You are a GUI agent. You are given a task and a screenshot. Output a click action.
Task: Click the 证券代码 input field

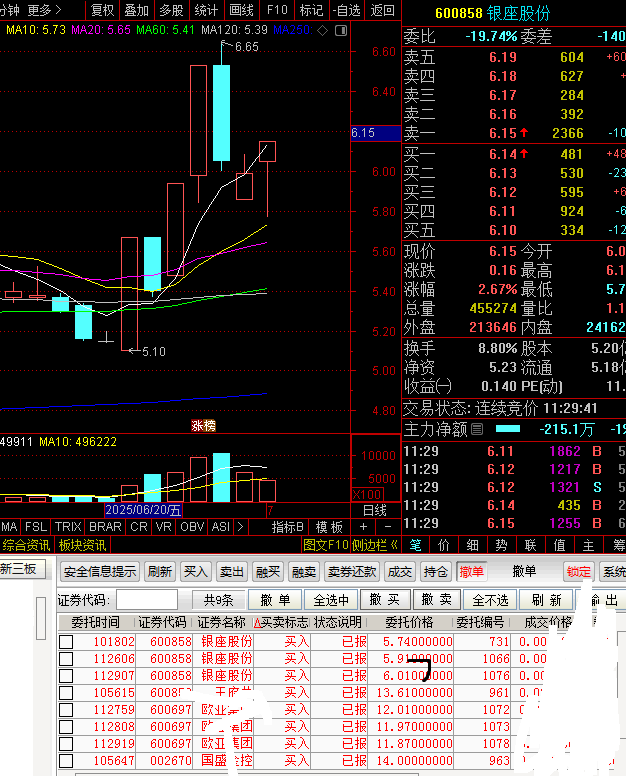147,600
